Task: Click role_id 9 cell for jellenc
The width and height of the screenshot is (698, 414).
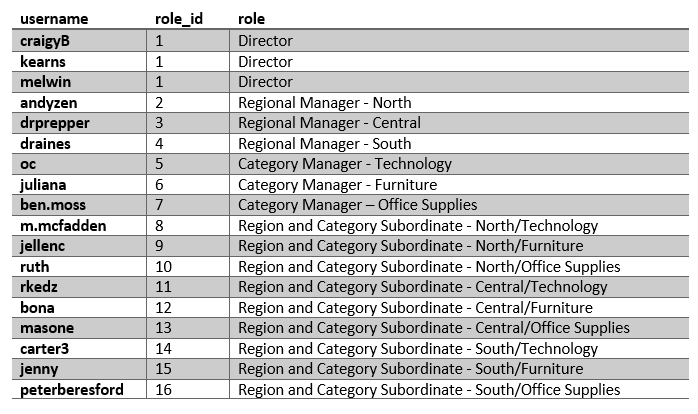Action: point(160,246)
